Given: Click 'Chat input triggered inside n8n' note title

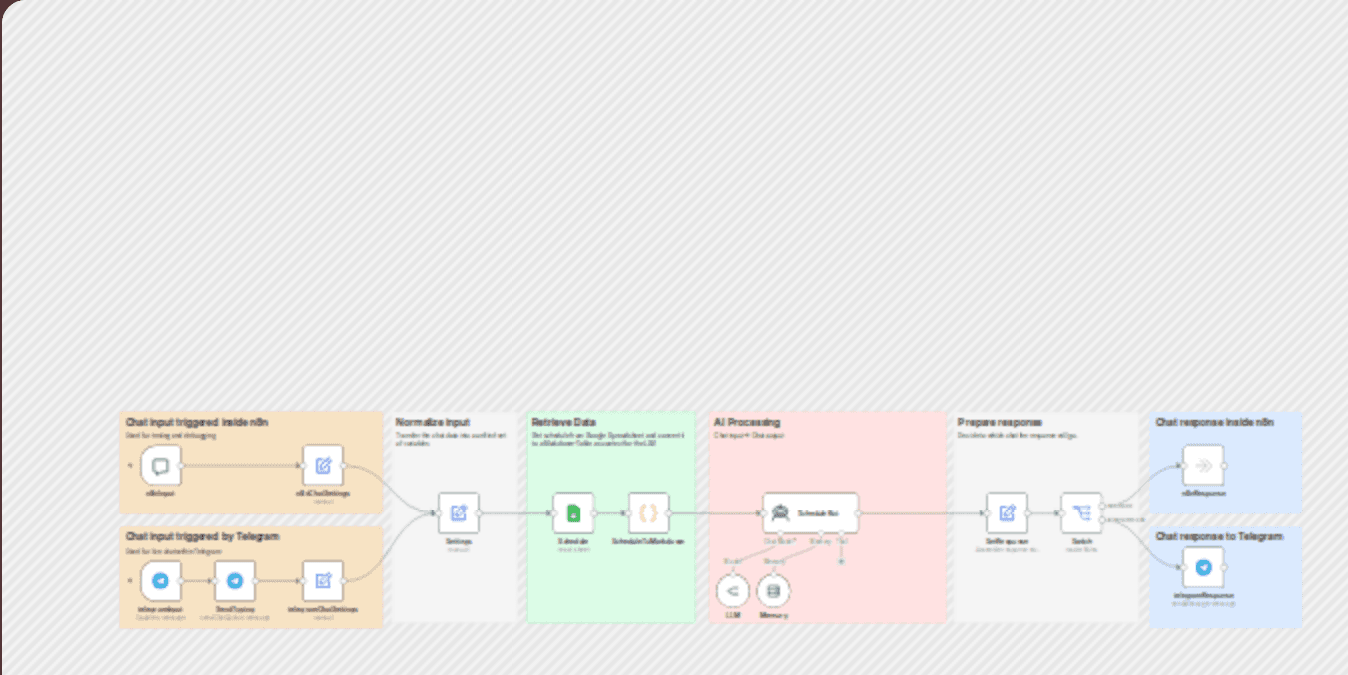Looking at the screenshot, I should pyautogui.click(x=197, y=422).
